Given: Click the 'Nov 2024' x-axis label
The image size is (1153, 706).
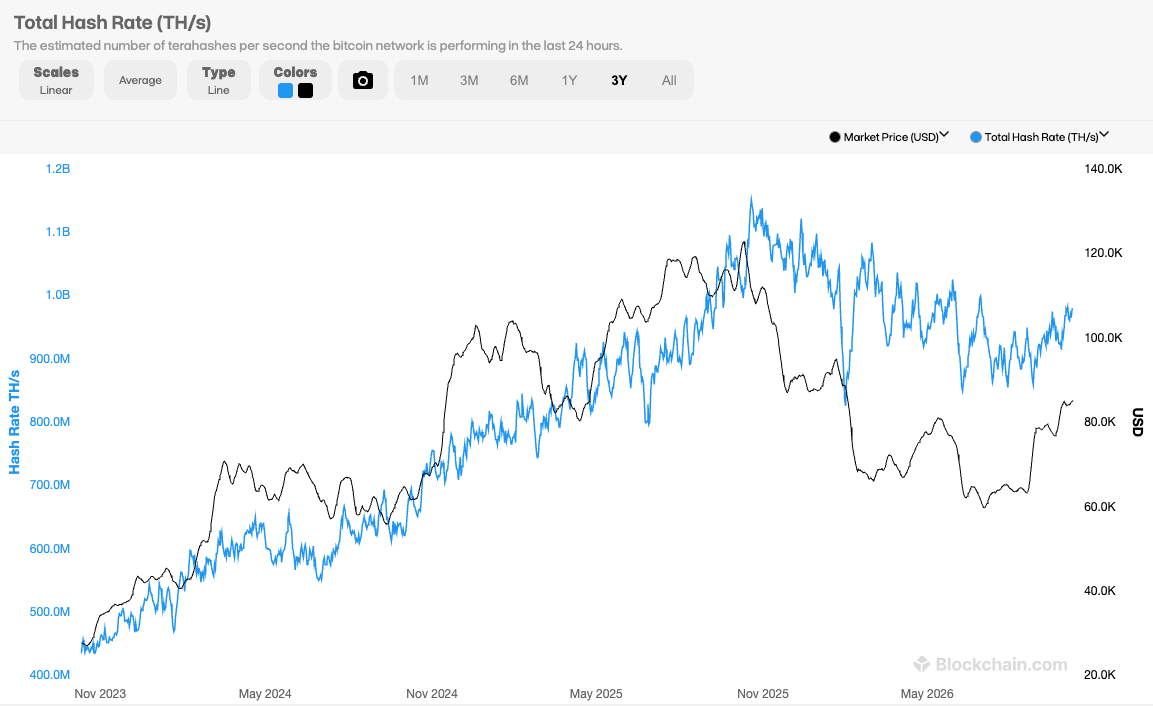Looking at the screenshot, I should click(x=432, y=693).
